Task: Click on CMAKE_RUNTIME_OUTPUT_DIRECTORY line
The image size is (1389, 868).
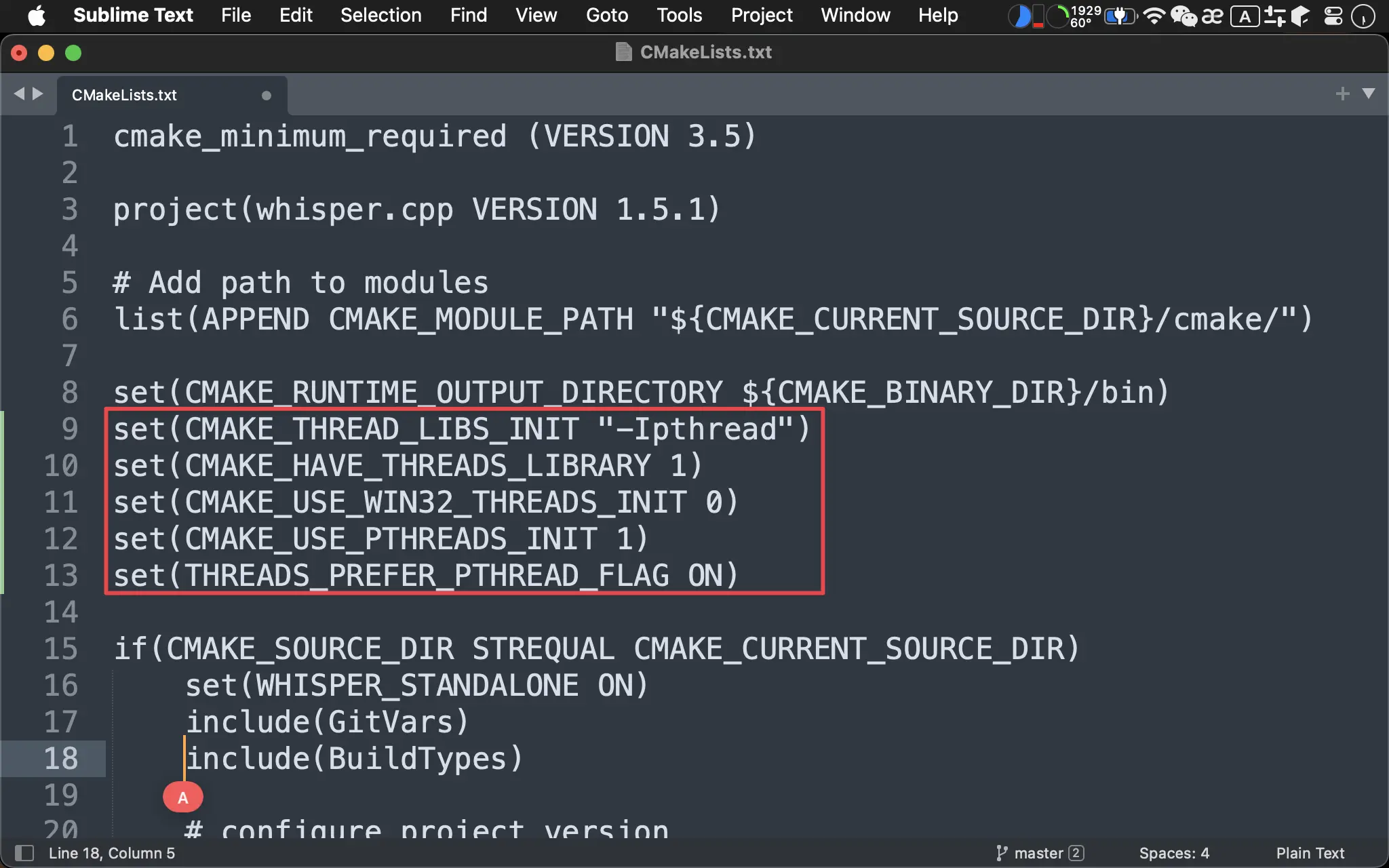Action: (x=641, y=393)
